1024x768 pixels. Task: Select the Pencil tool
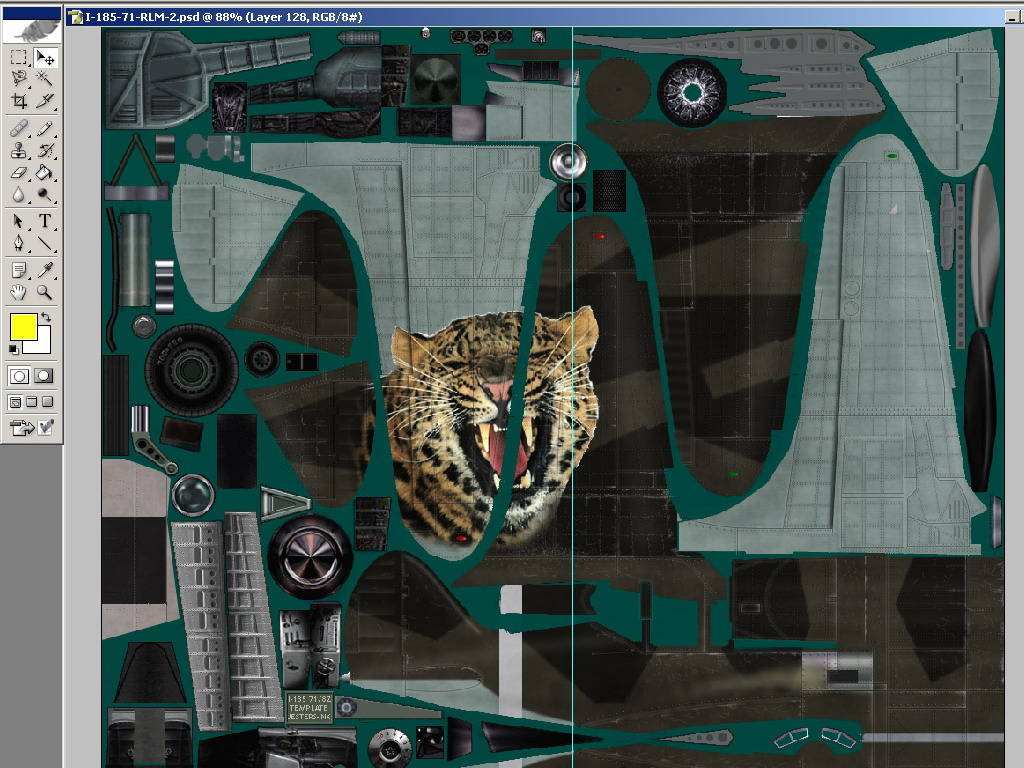click(x=44, y=129)
